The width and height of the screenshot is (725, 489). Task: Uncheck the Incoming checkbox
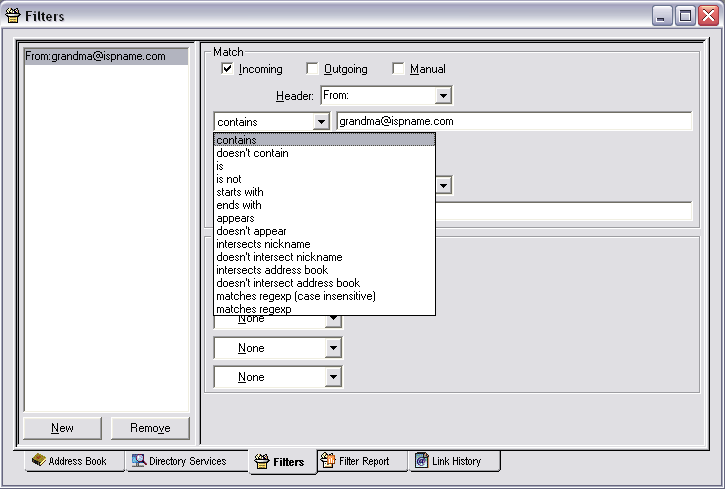pyautogui.click(x=227, y=69)
